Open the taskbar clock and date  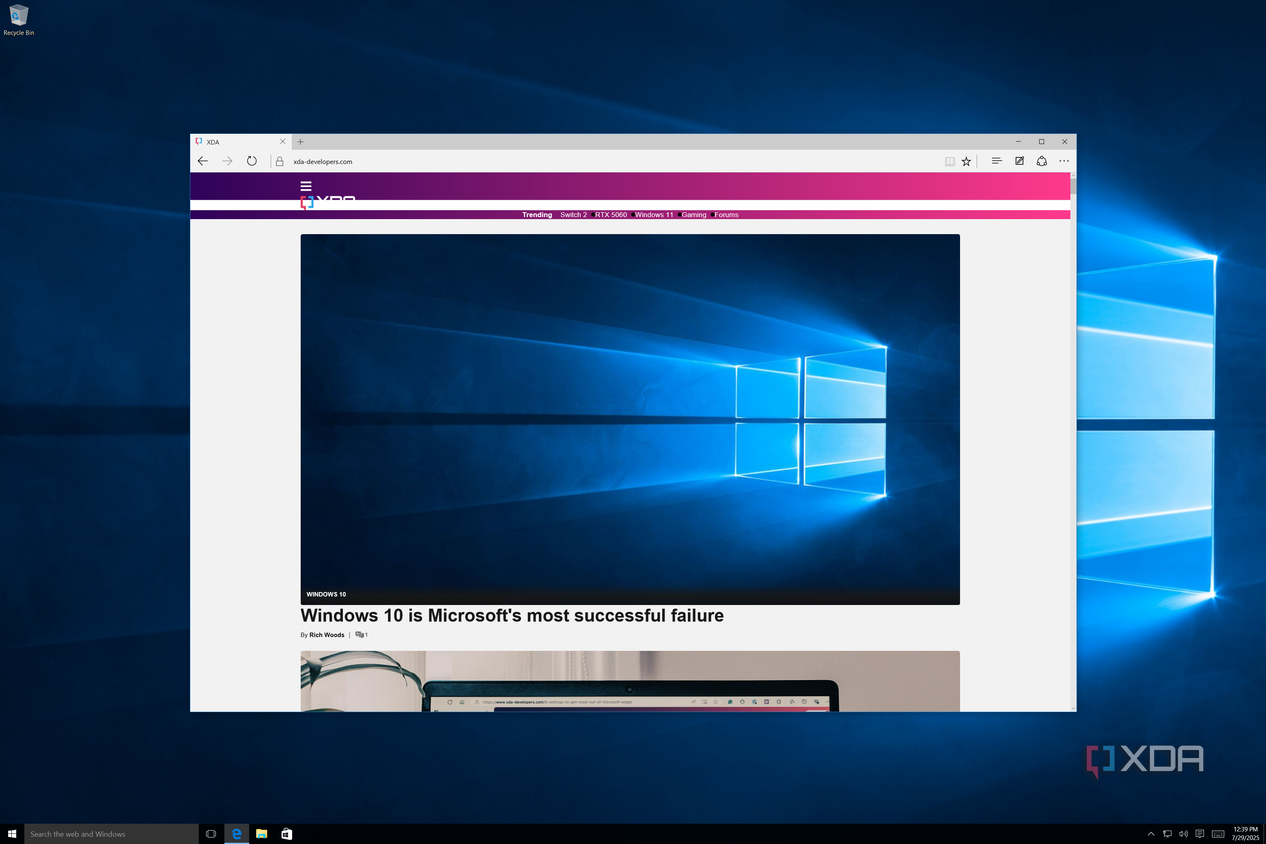point(1245,834)
